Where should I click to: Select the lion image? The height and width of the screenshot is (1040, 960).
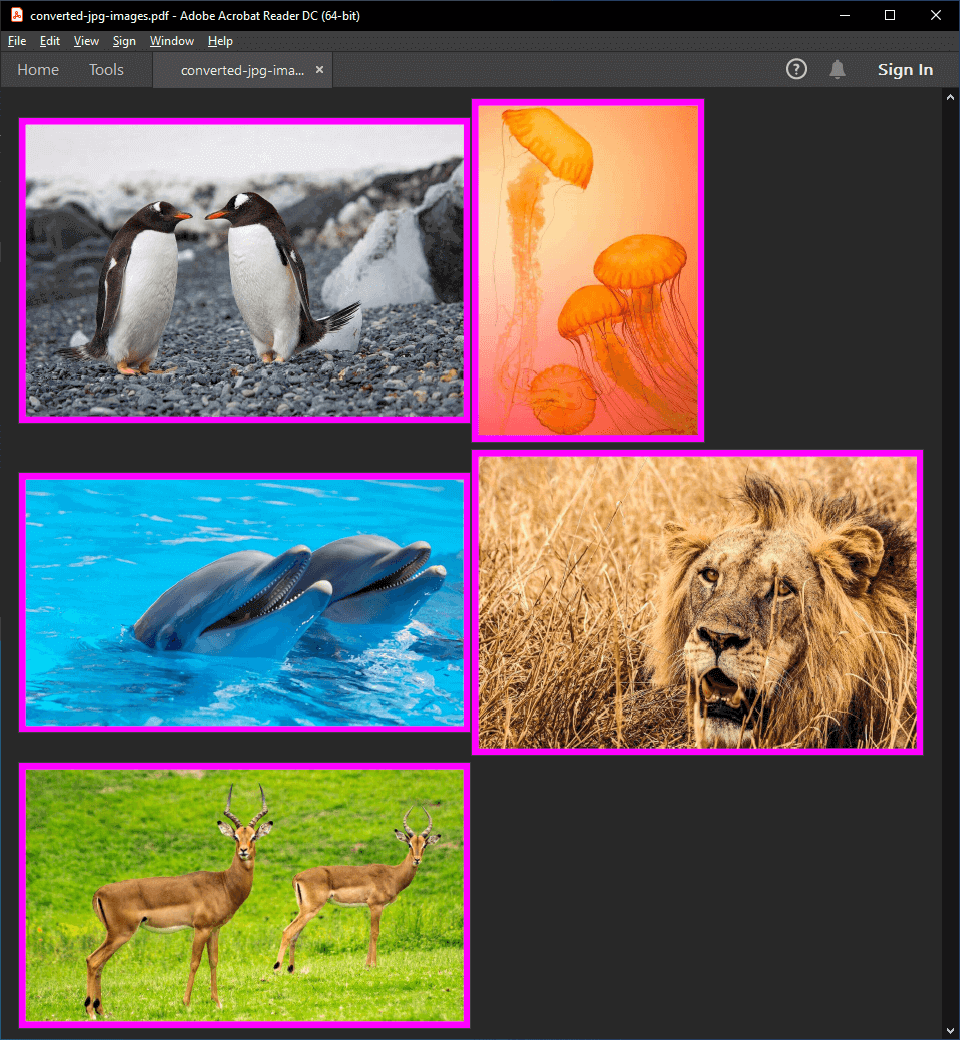coord(697,602)
